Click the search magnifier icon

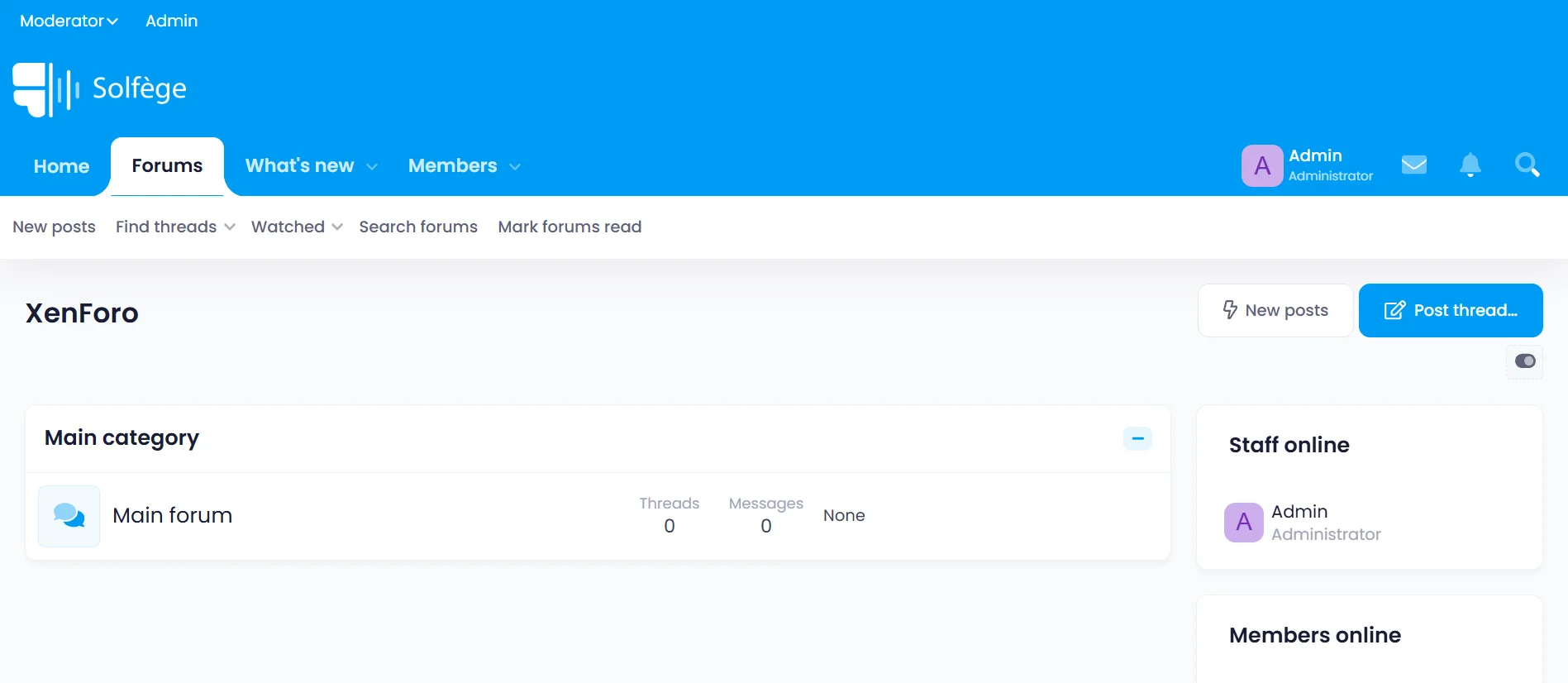coord(1526,165)
